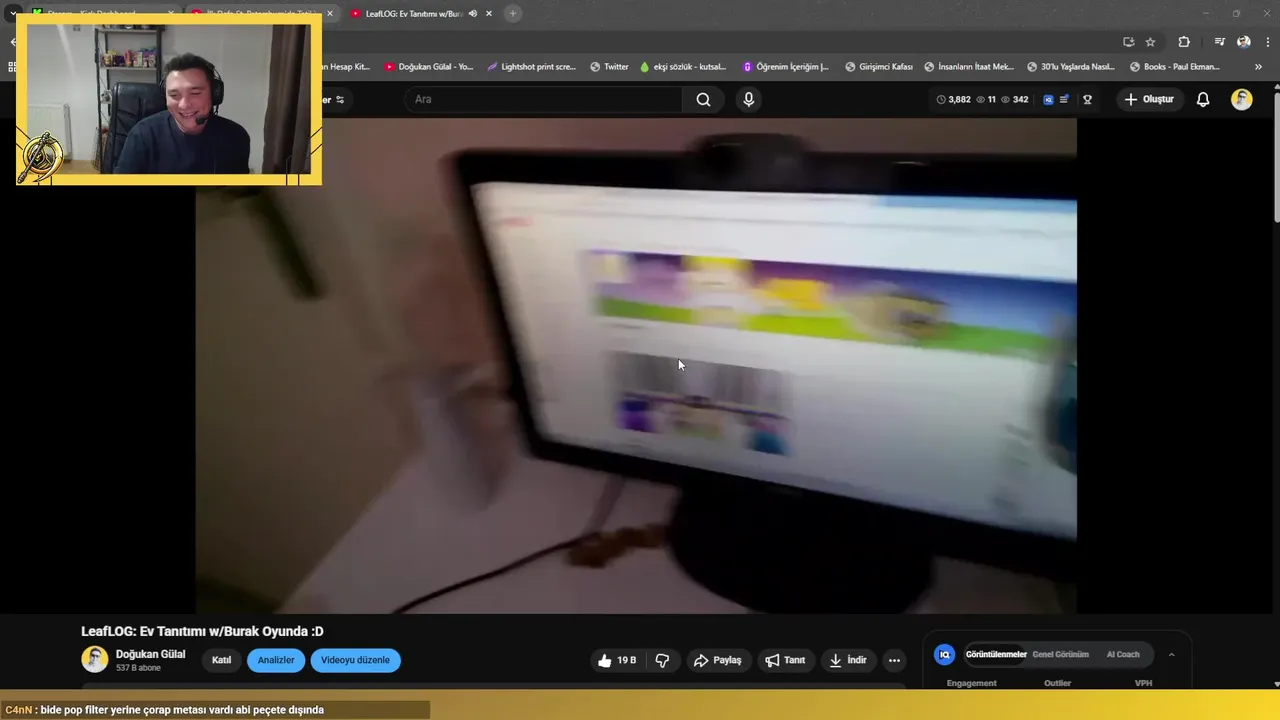Click the Engagement column heading
Screen dimensions: 1280x720
click(x=971, y=683)
